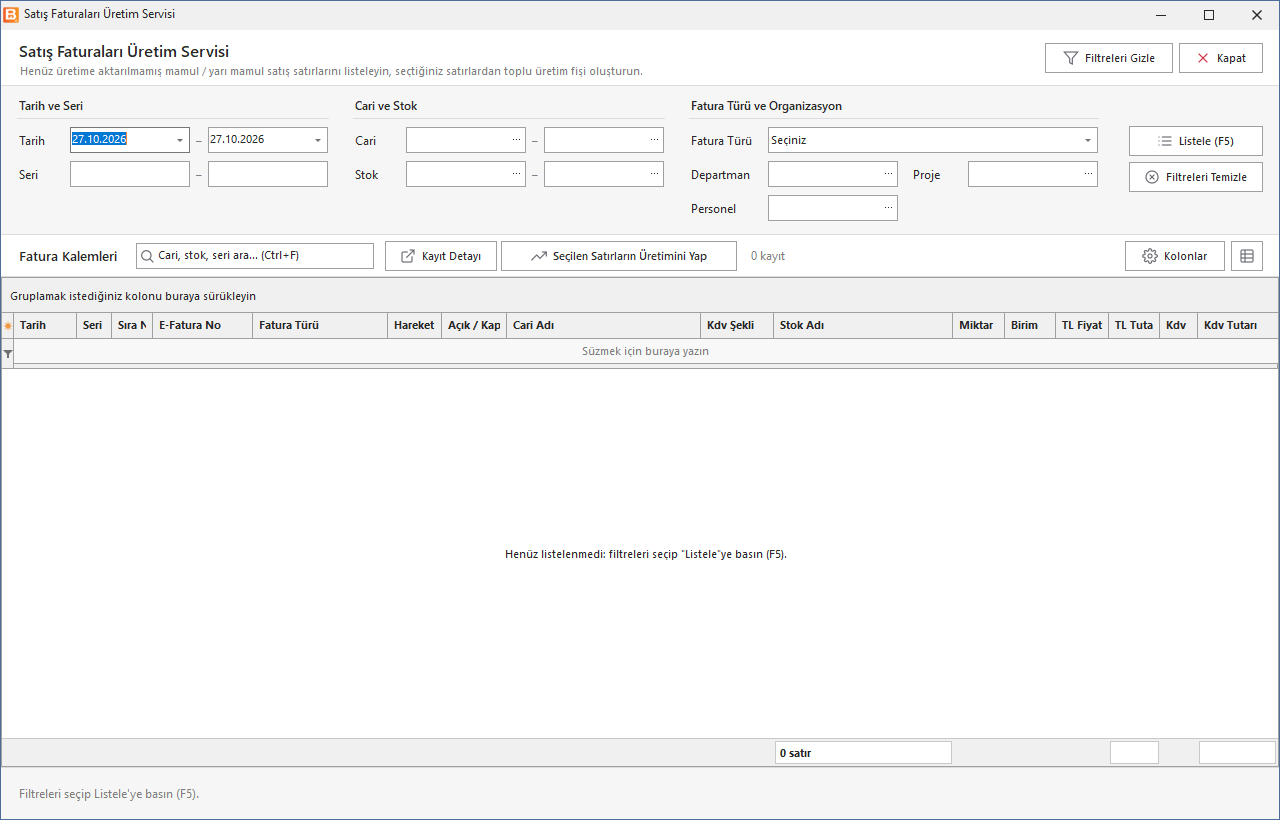The height and width of the screenshot is (820, 1280).
Task: Click the first Seri input field
Action: pos(130,174)
